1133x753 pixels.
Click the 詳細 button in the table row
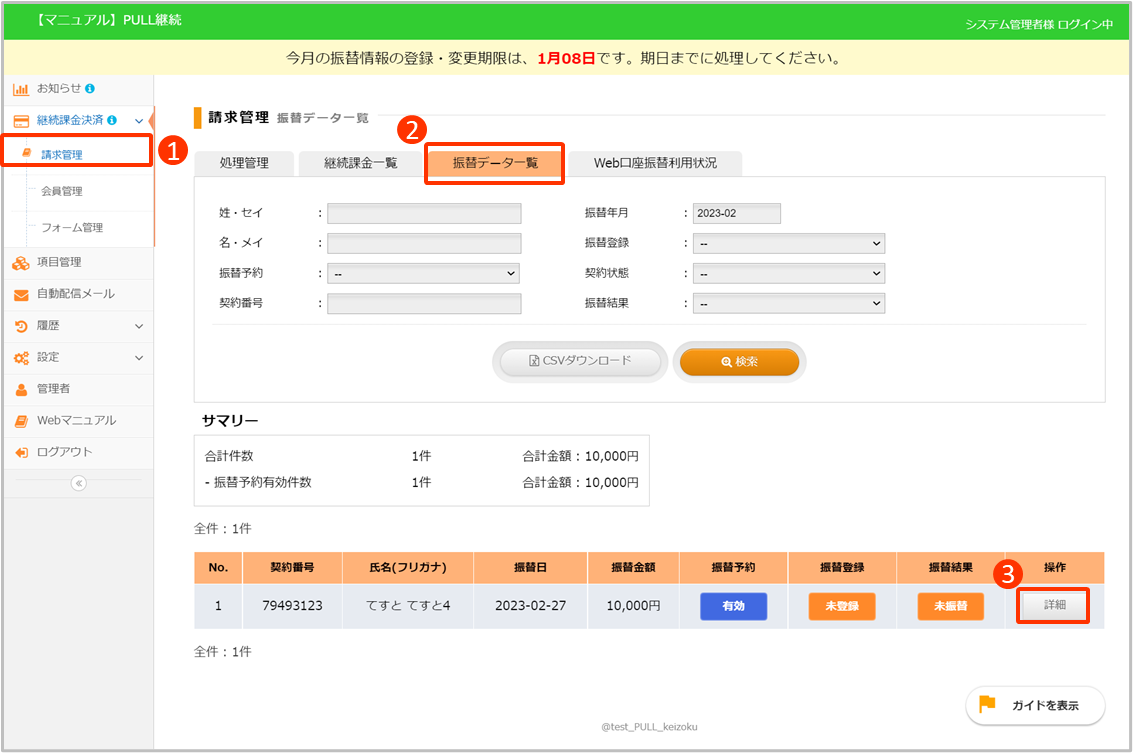click(x=1054, y=606)
